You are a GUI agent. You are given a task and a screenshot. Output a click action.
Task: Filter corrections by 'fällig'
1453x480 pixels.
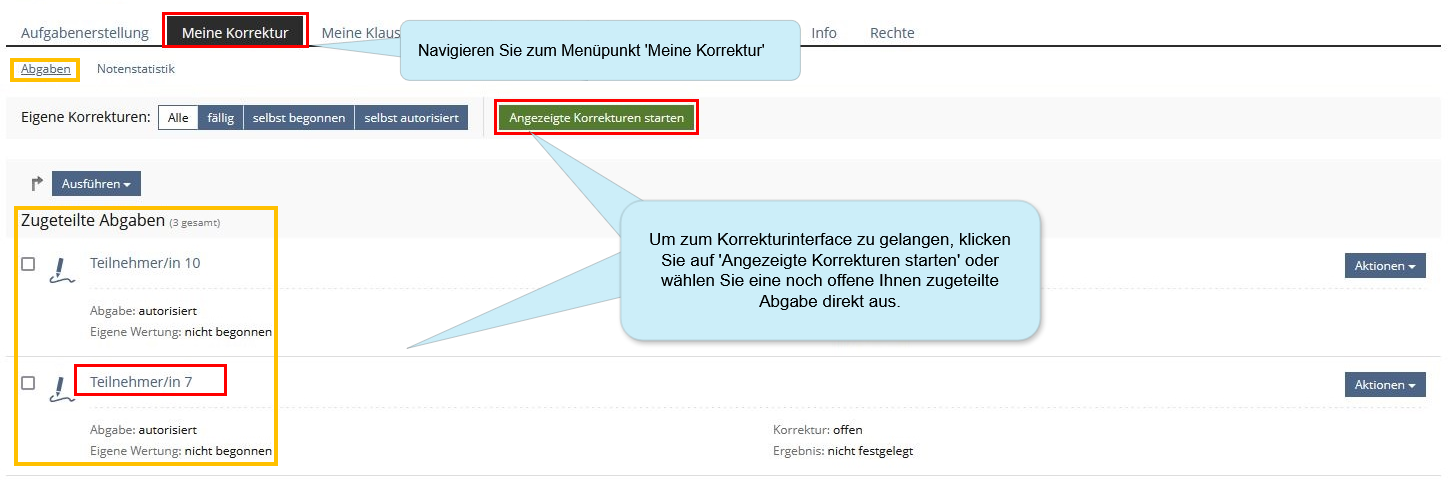tap(220, 118)
